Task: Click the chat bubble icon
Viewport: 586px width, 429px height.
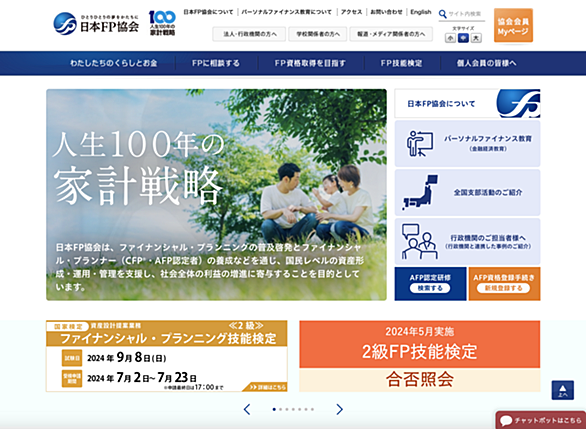Action: (506, 421)
